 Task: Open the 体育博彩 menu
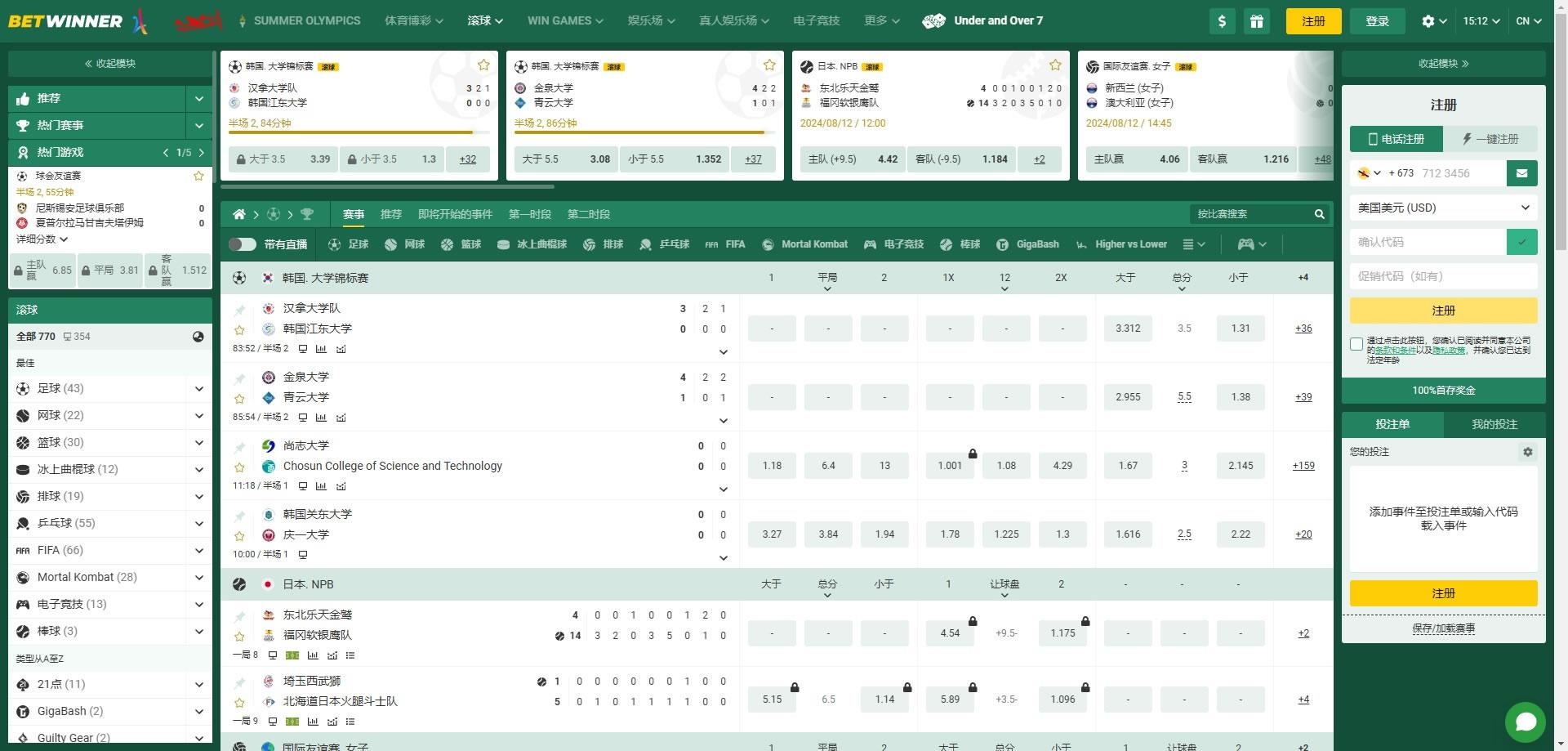click(414, 21)
